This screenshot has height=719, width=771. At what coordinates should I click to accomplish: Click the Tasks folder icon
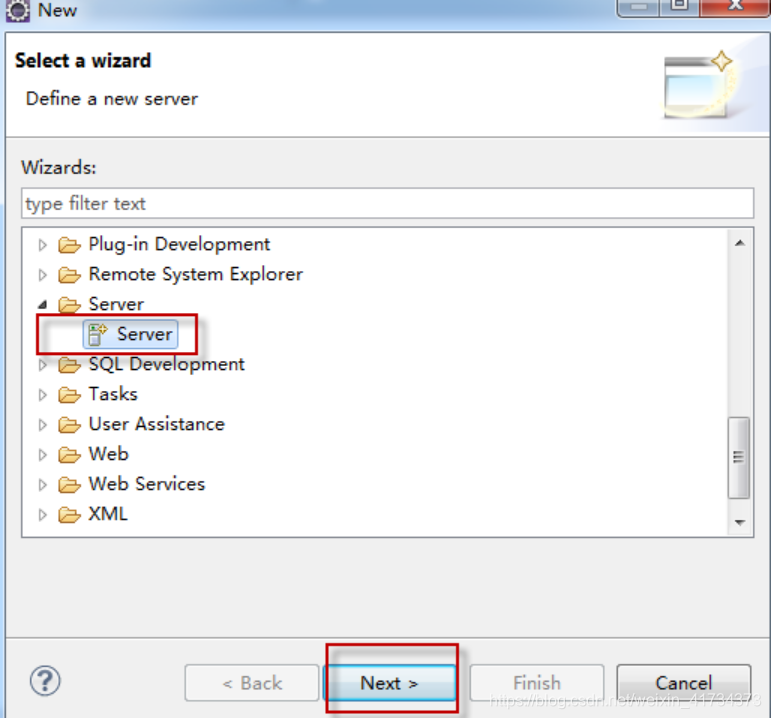tap(69, 394)
